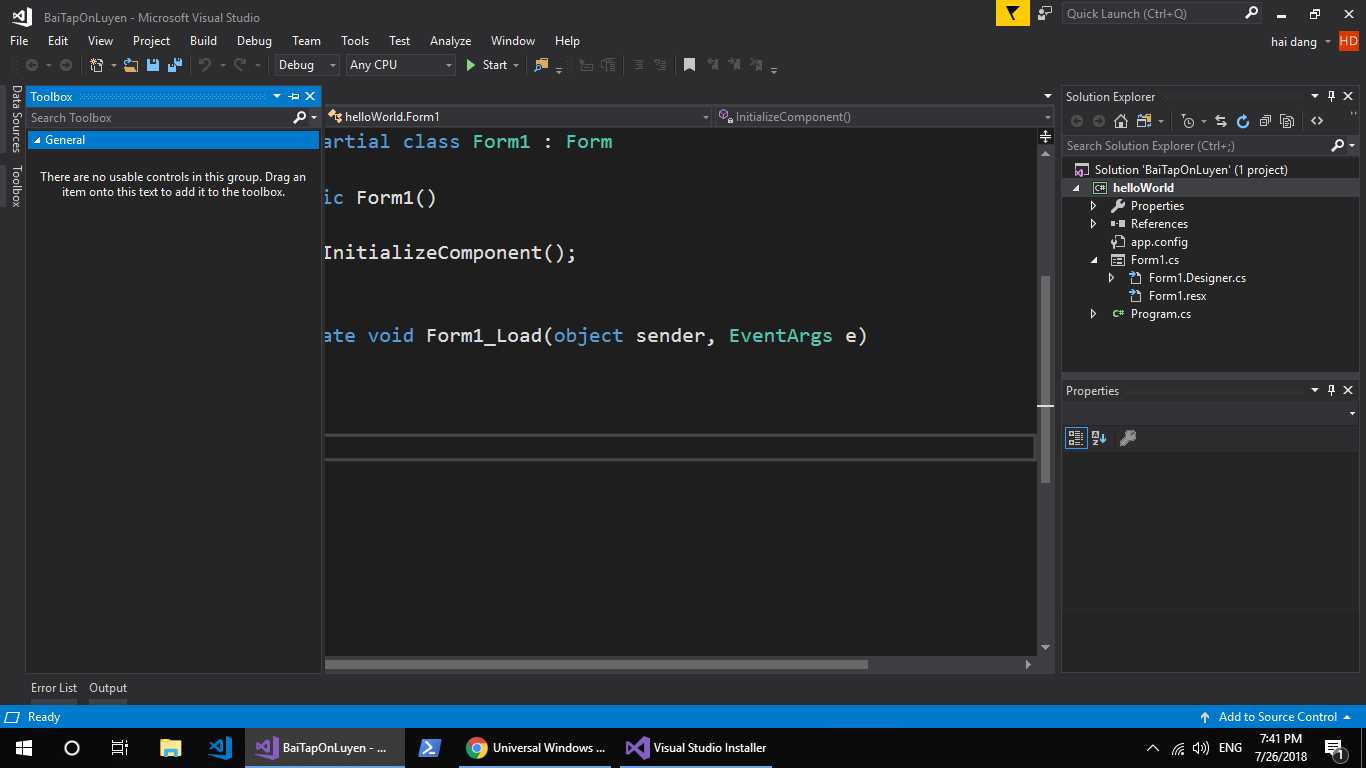Screen dimensions: 1366x768
Task: Expand the Form1.Designer.cs node
Action: (1112, 278)
